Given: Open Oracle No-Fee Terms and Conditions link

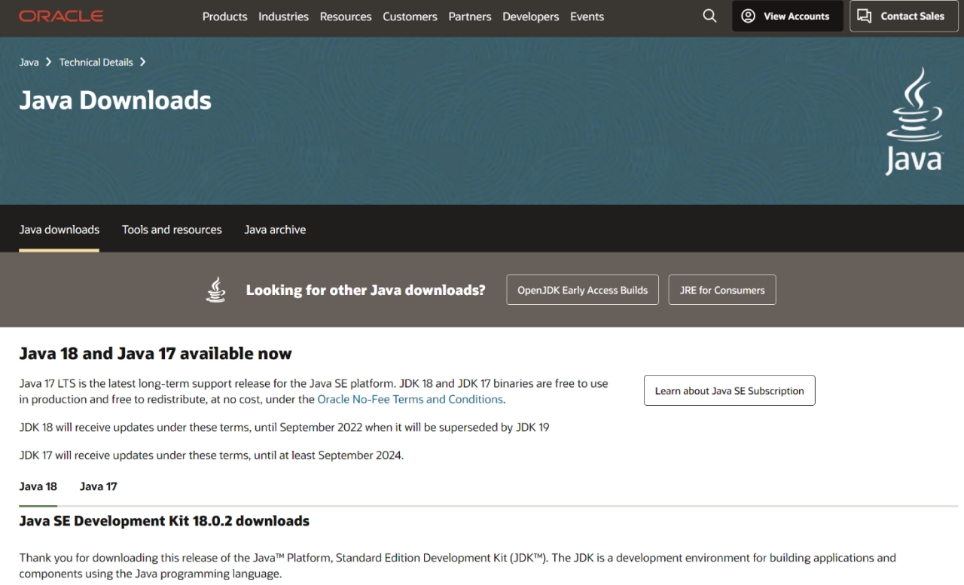Looking at the screenshot, I should [x=410, y=399].
